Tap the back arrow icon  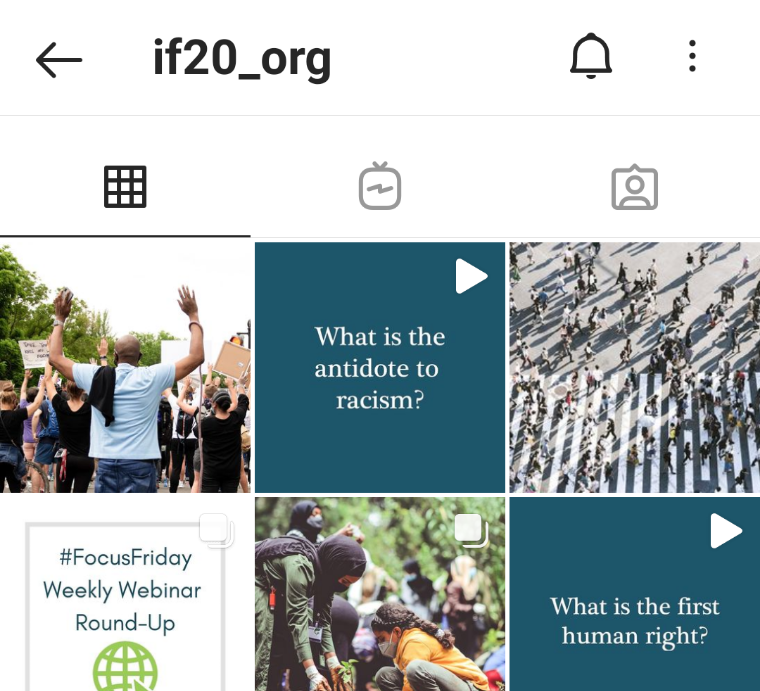click(x=59, y=60)
